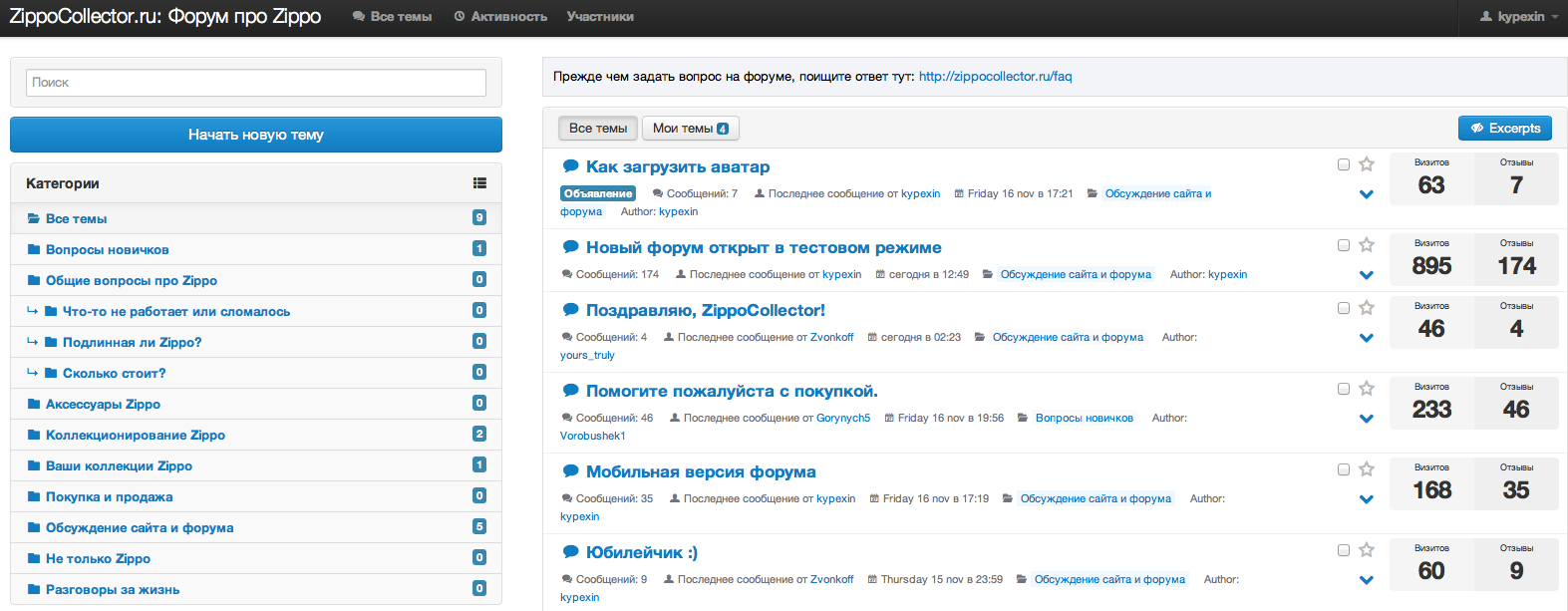Click the speech bubble icon beside 'Мобильная версия форума'
Image resolution: width=1568 pixels, height=611 pixels.
coord(570,471)
